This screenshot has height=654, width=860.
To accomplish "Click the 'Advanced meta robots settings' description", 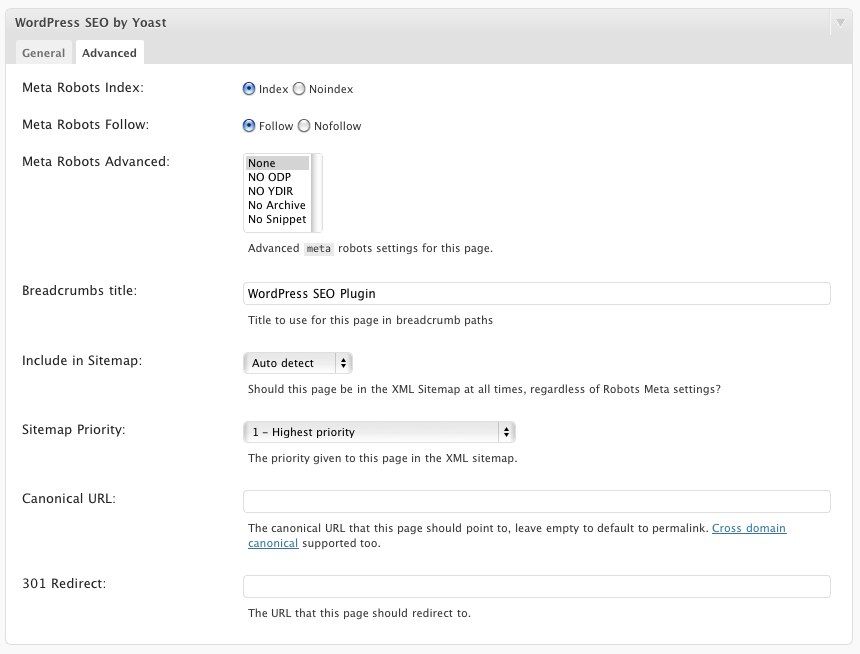I will (370, 248).
